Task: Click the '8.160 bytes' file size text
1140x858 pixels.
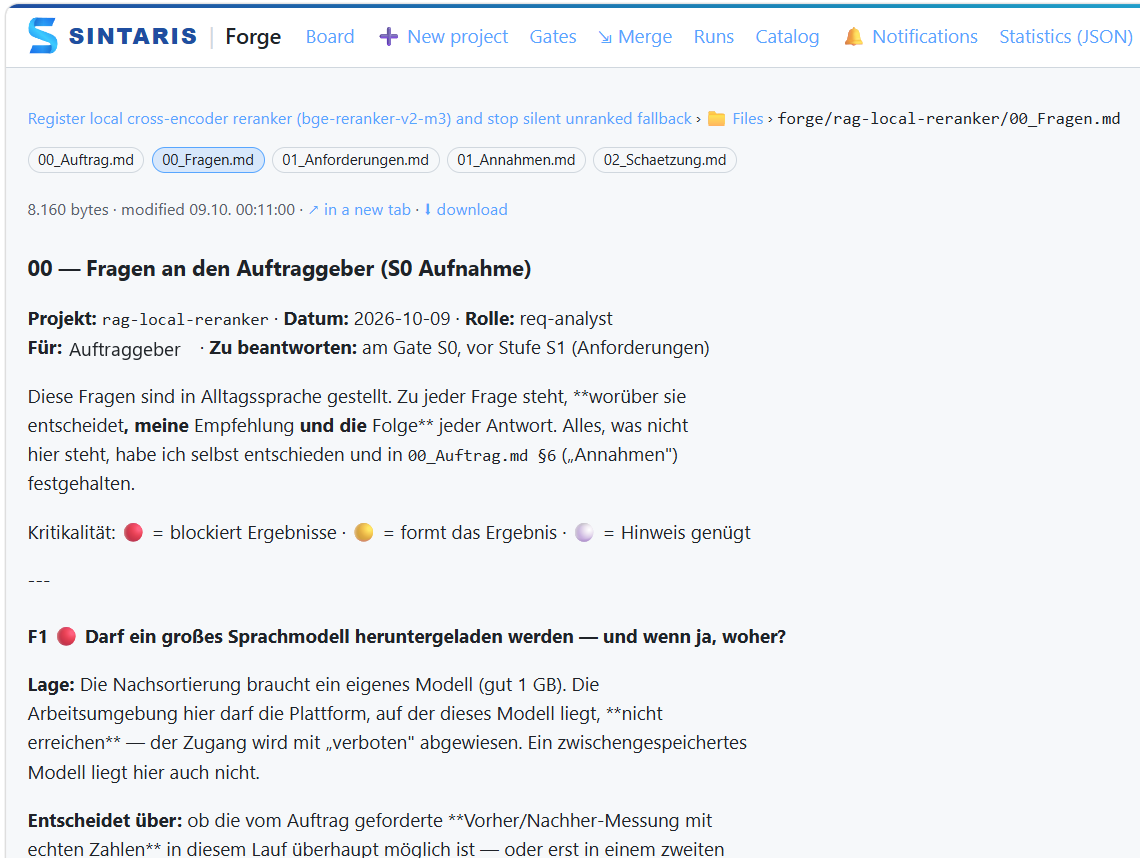Action: 68,209
